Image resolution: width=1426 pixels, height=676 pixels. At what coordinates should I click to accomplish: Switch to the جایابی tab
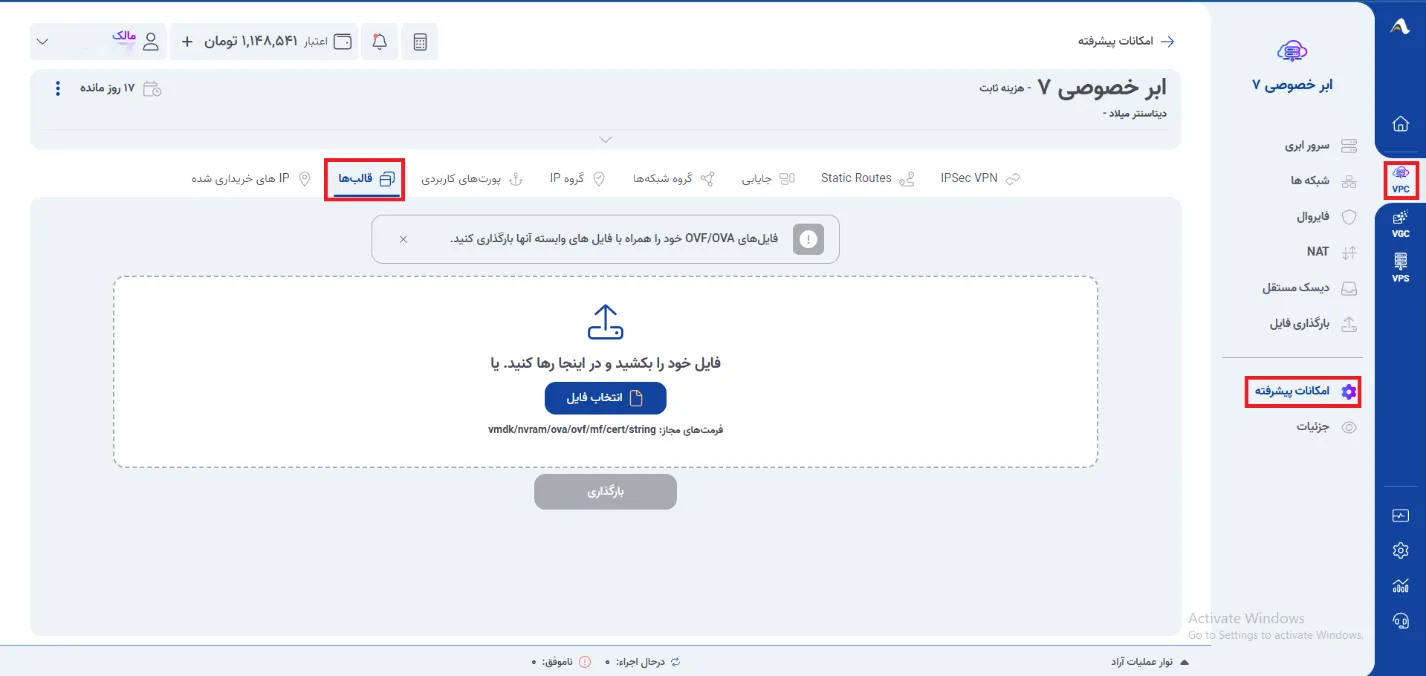click(768, 178)
